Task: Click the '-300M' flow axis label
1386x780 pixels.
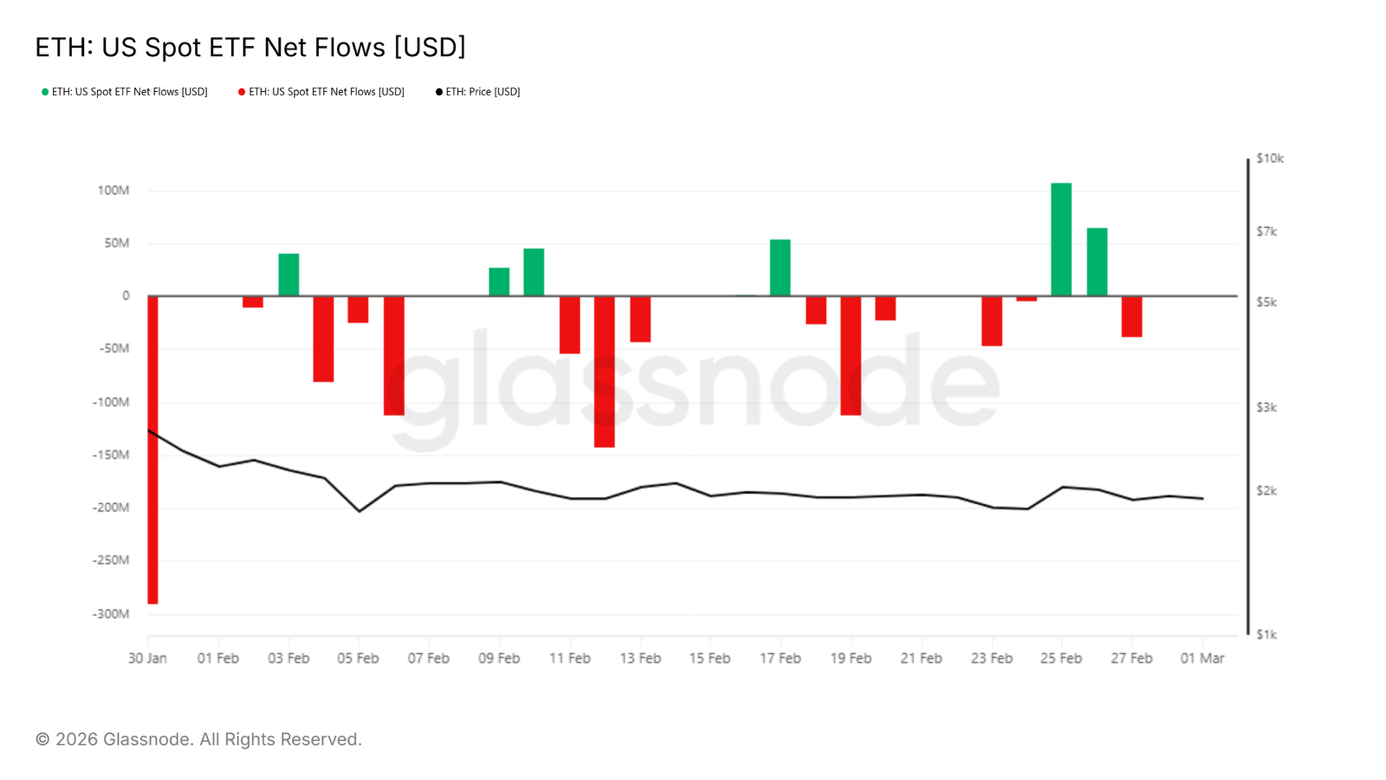Action: pos(111,614)
